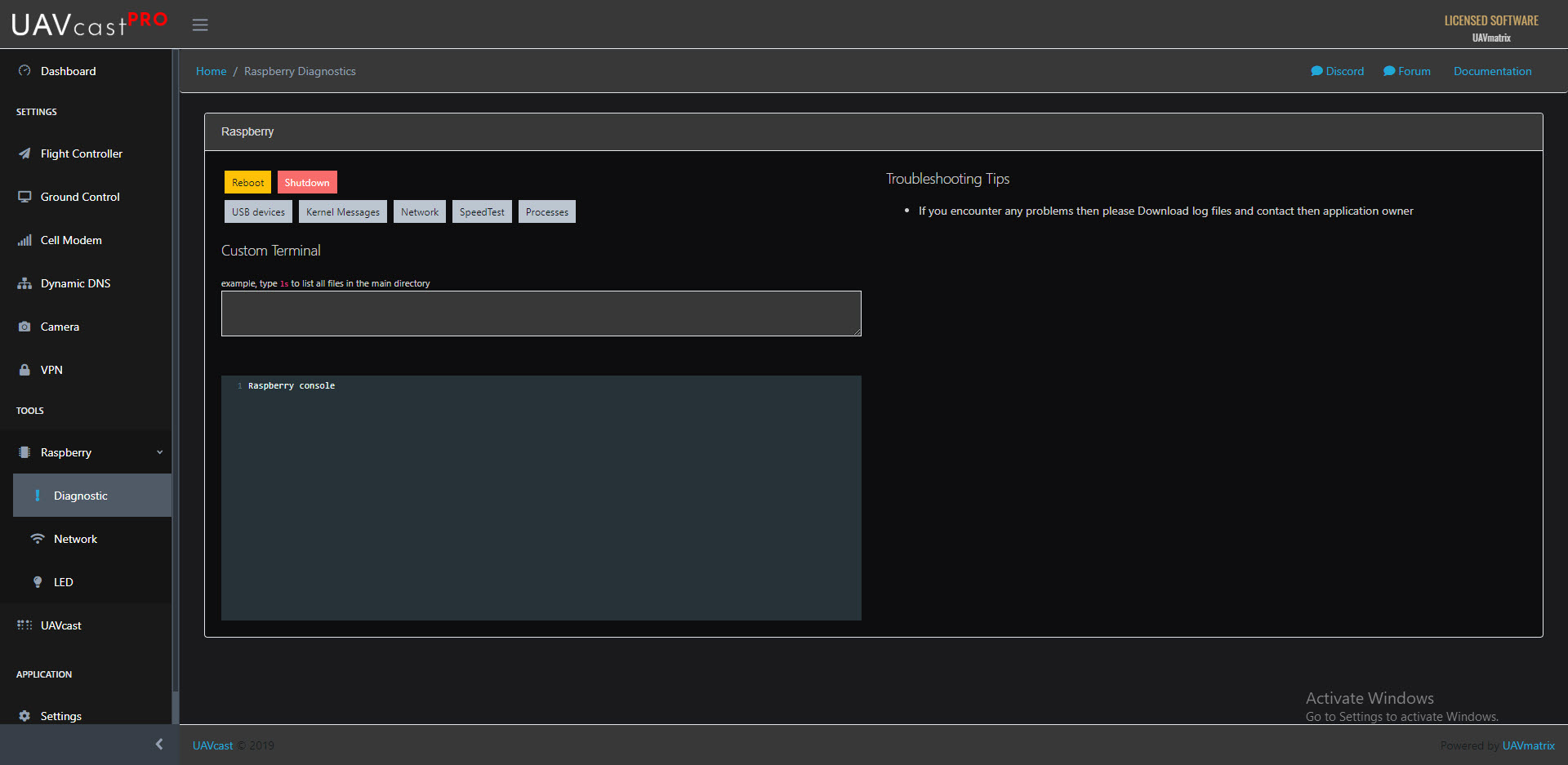The height and width of the screenshot is (765, 1568).
Task: Click the UAVcast footer link
Action: 212,745
